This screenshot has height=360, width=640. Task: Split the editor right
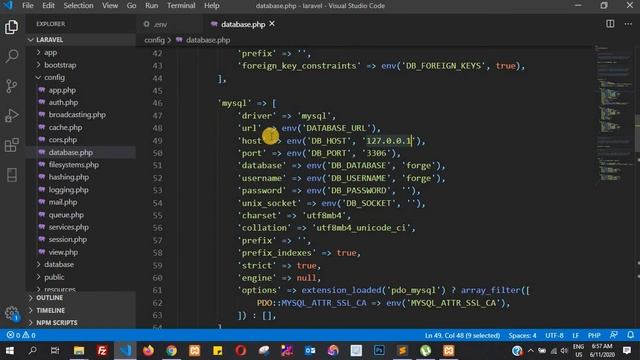point(610,24)
